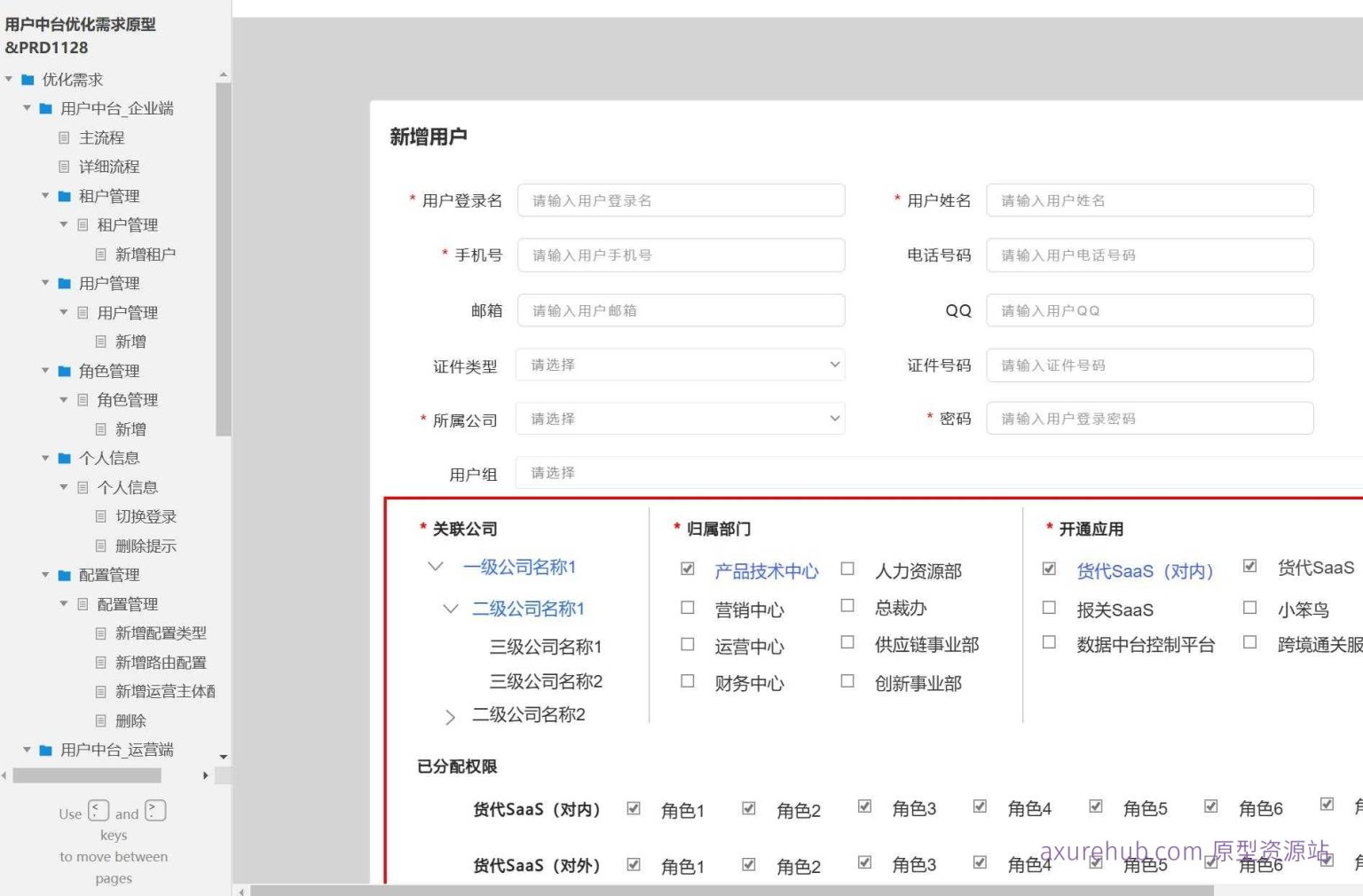Click the 优化需求 folder icon
The height and width of the screenshot is (896, 1363).
[x=28, y=80]
